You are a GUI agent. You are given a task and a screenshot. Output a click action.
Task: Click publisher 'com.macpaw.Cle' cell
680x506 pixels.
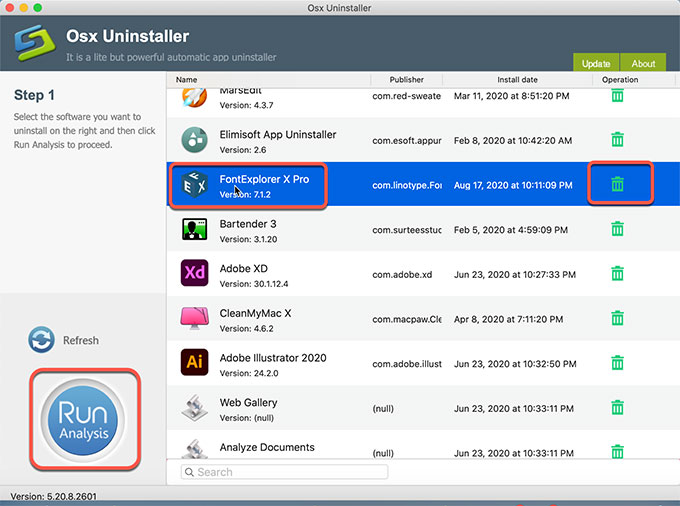(x=406, y=319)
